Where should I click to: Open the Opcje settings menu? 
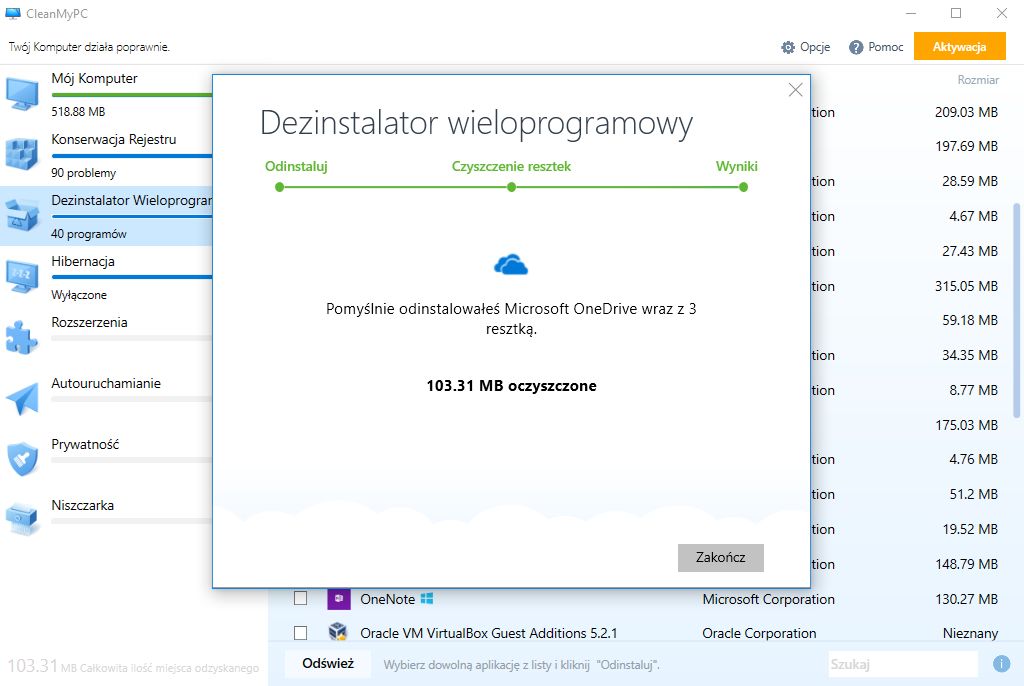(x=806, y=47)
